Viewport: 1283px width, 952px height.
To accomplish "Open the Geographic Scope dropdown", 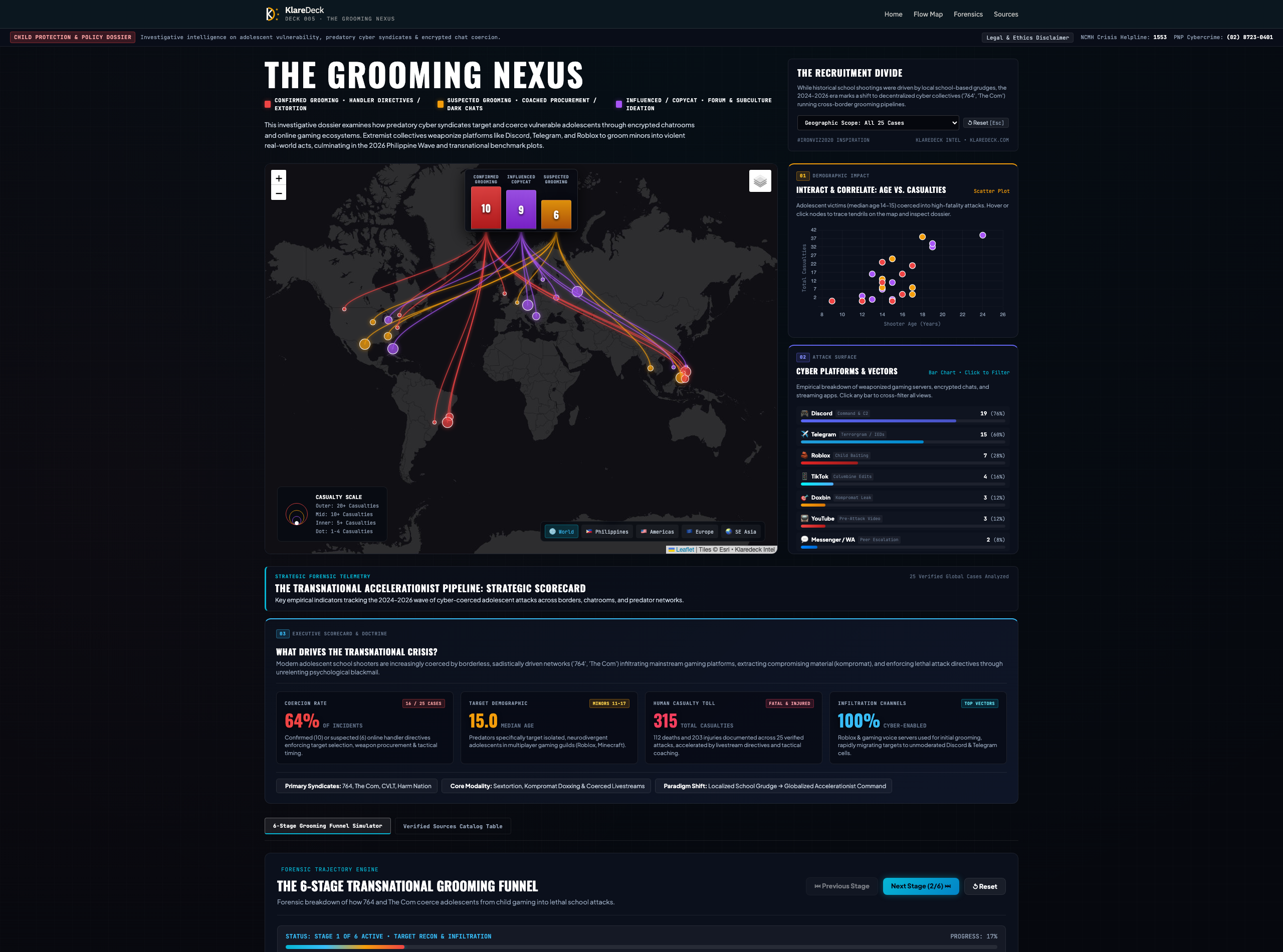I will click(x=878, y=123).
